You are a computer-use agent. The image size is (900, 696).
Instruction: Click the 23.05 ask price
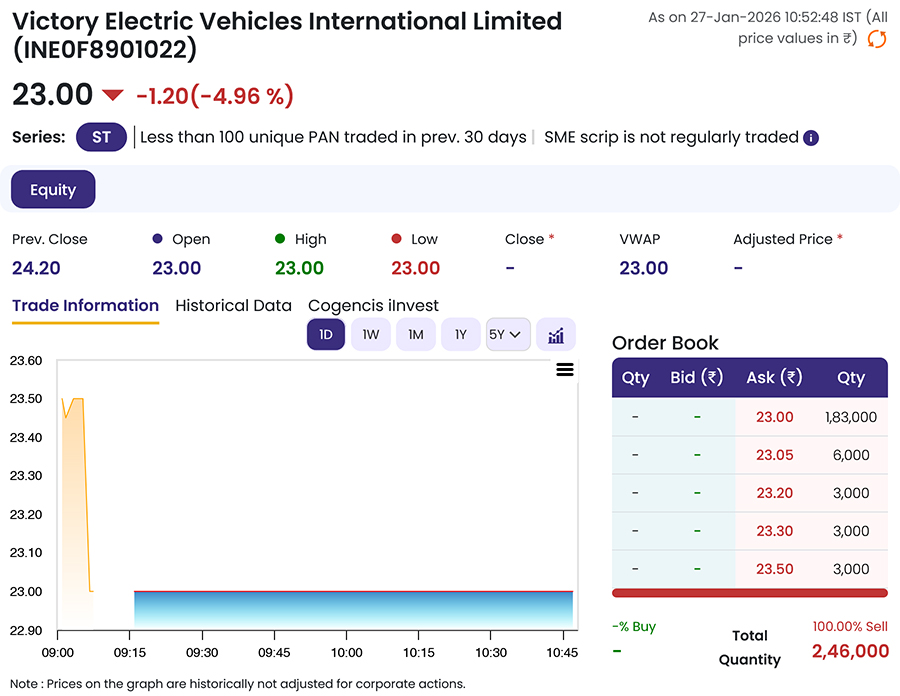click(x=774, y=455)
